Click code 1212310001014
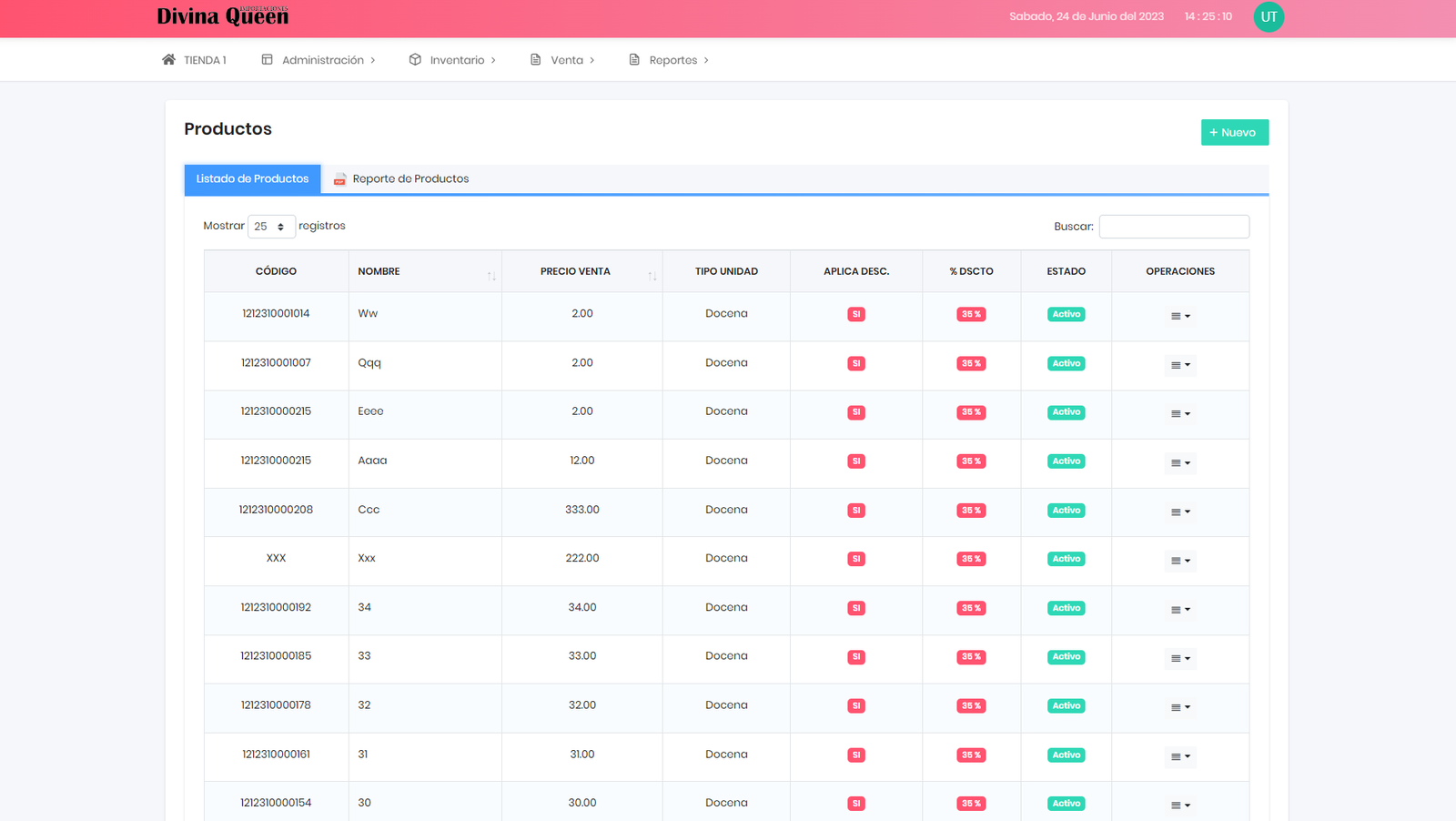Image resolution: width=1456 pixels, height=821 pixels. 276,313
